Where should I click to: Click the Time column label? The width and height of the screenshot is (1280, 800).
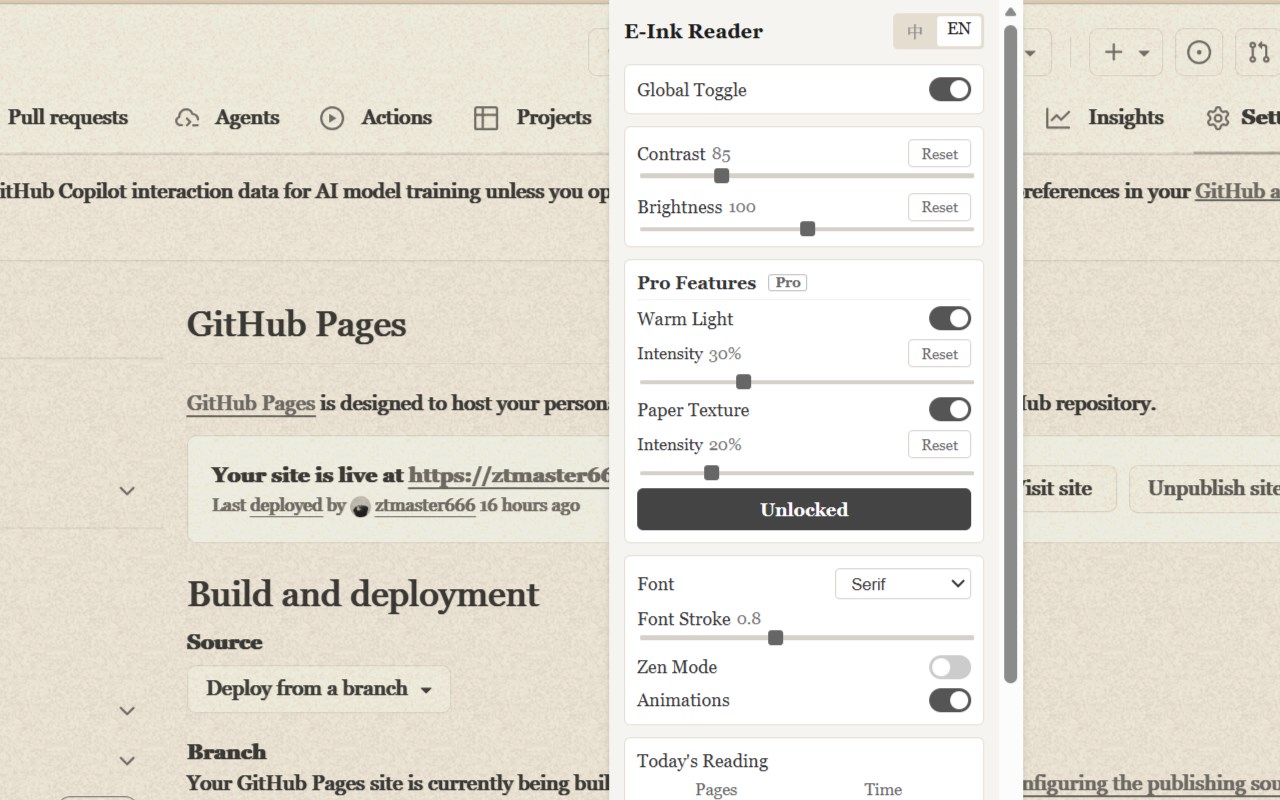click(883, 790)
